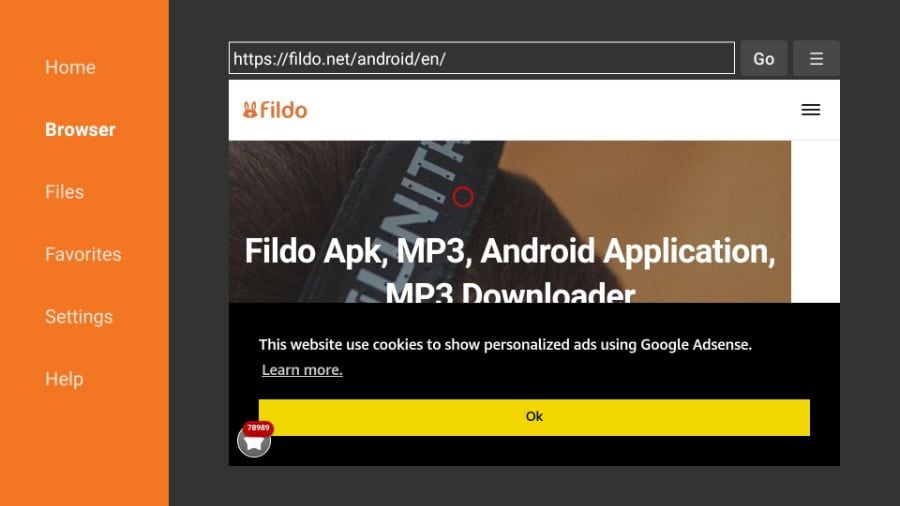The image size is (900, 506).
Task: Go to Home in the sidebar
Action: coord(70,67)
